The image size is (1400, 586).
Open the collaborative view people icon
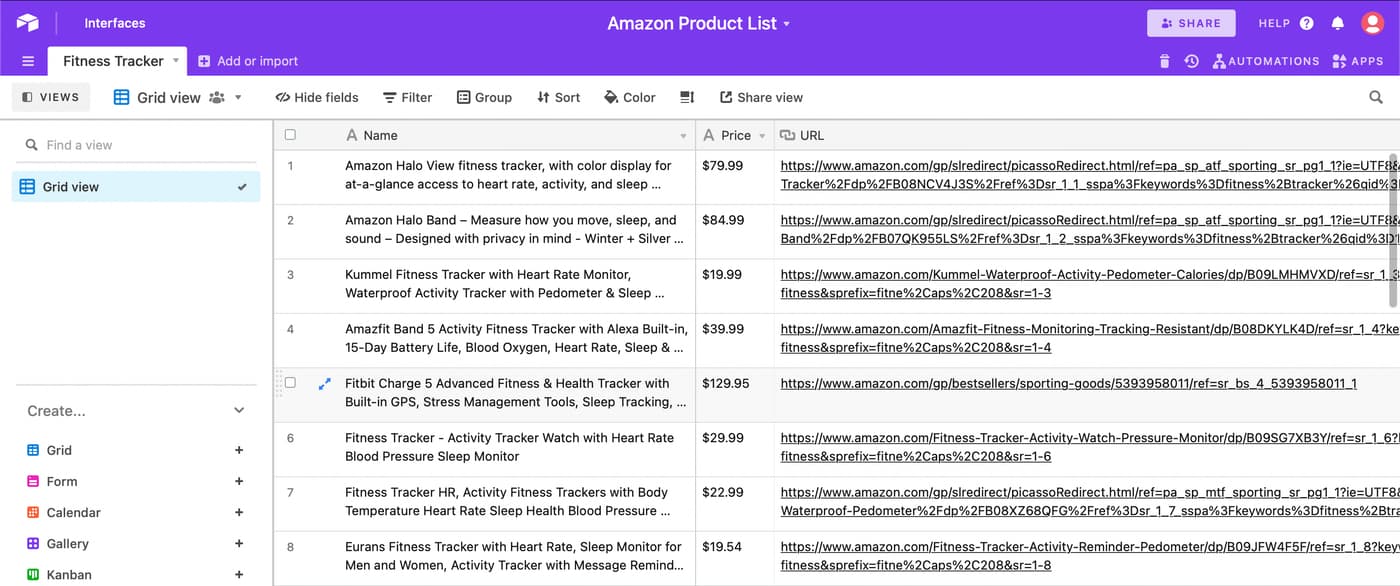217,97
